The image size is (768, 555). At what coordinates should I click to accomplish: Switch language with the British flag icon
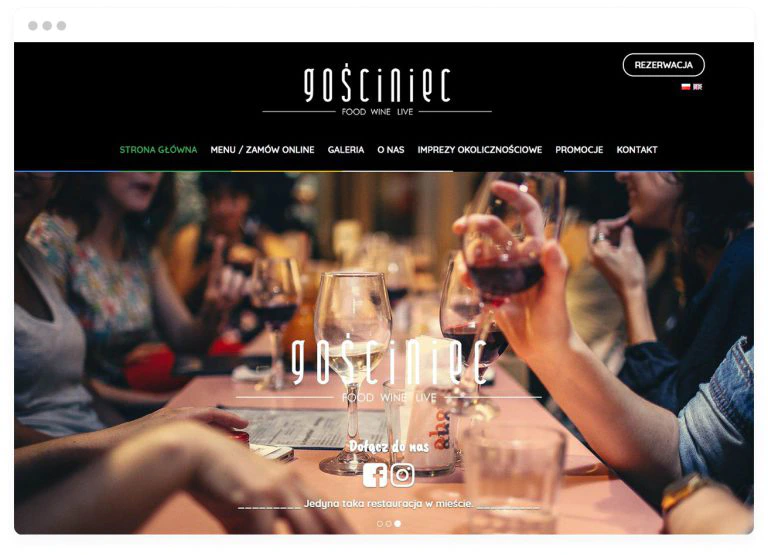click(x=697, y=87)
